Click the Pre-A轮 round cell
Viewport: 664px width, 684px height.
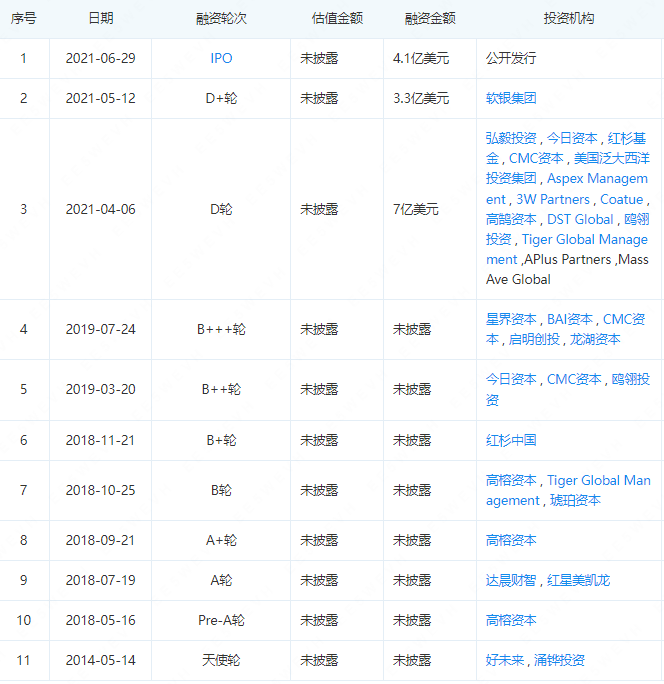tap(221, 620)
